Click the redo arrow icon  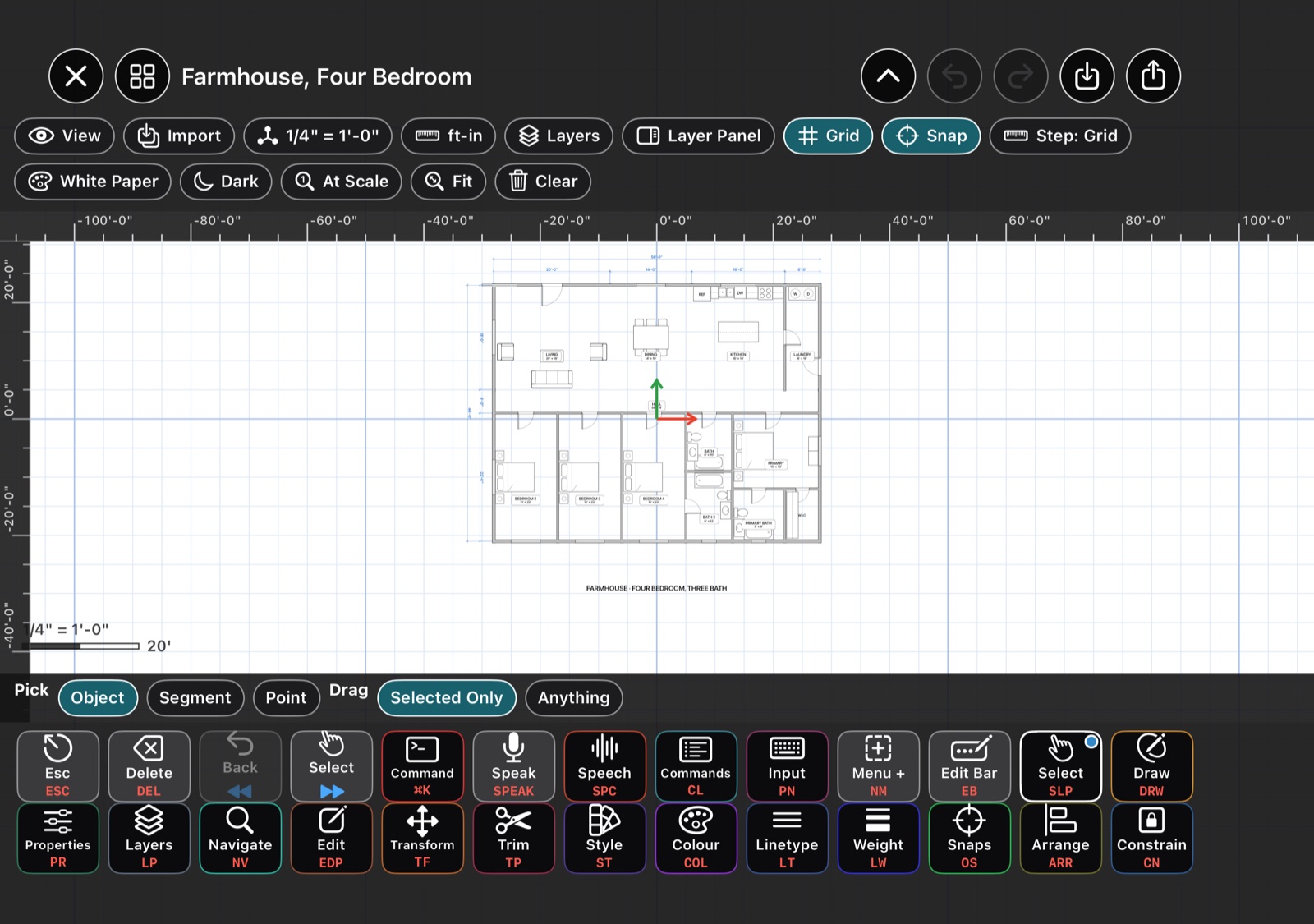(1021, 76)
